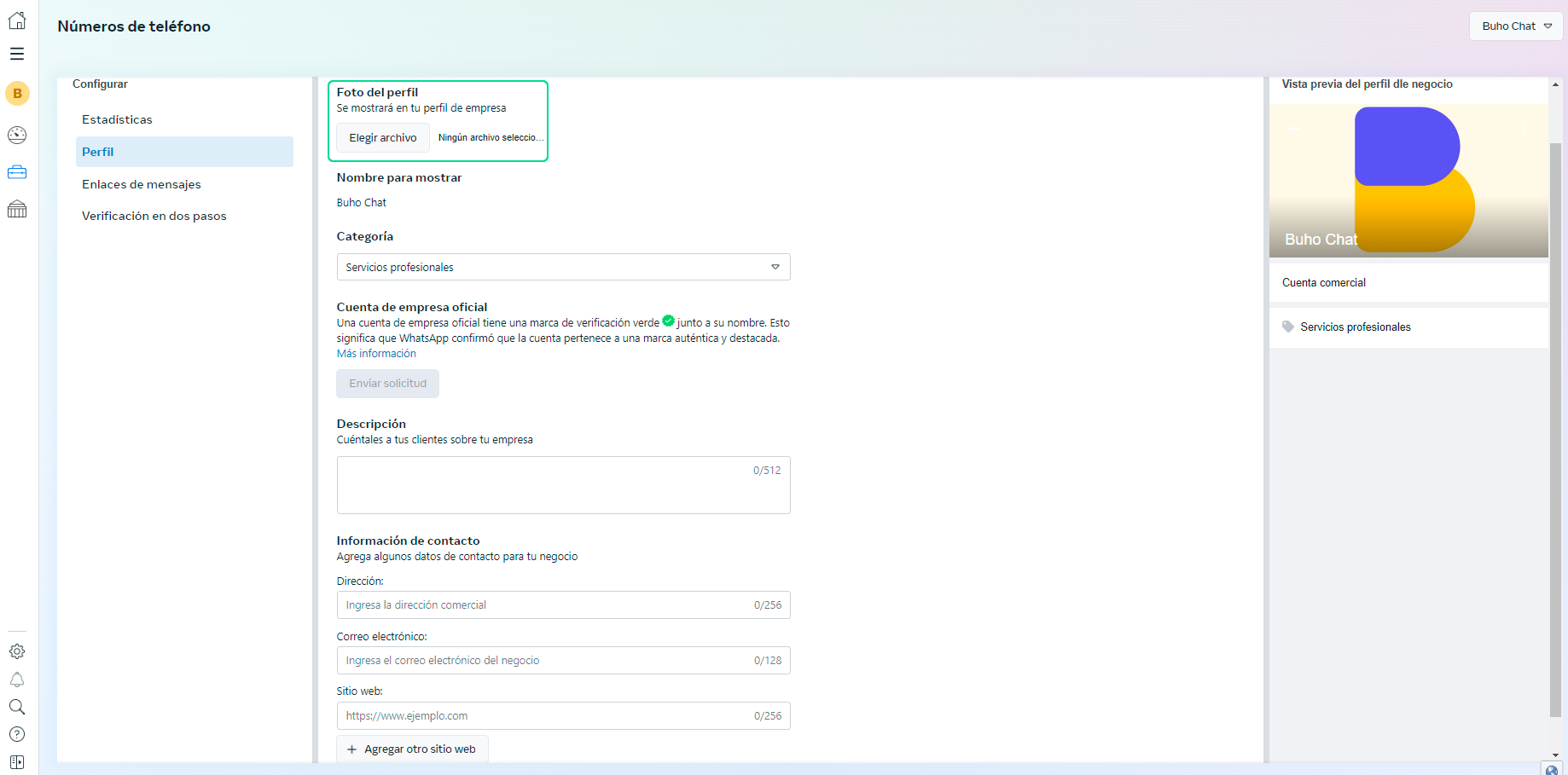Viewport: 1568px width, 775px height.
Task: Open the help question mark icon
Action: point(17,734)
